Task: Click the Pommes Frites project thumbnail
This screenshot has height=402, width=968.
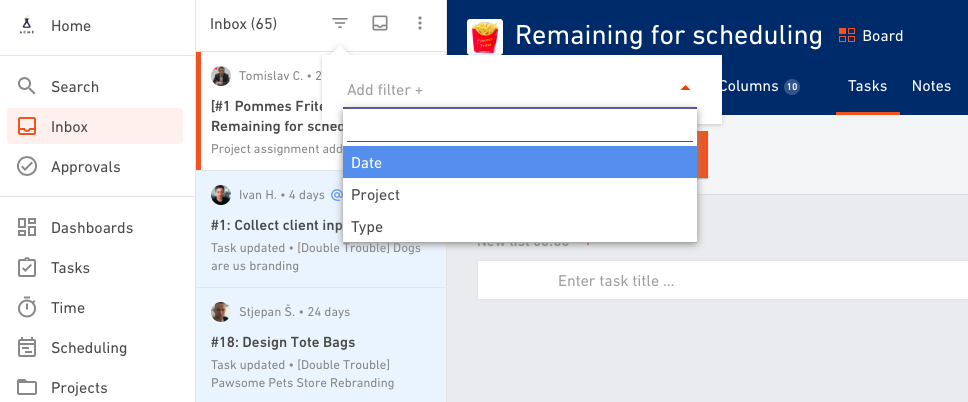Action: tap(485, 37)
